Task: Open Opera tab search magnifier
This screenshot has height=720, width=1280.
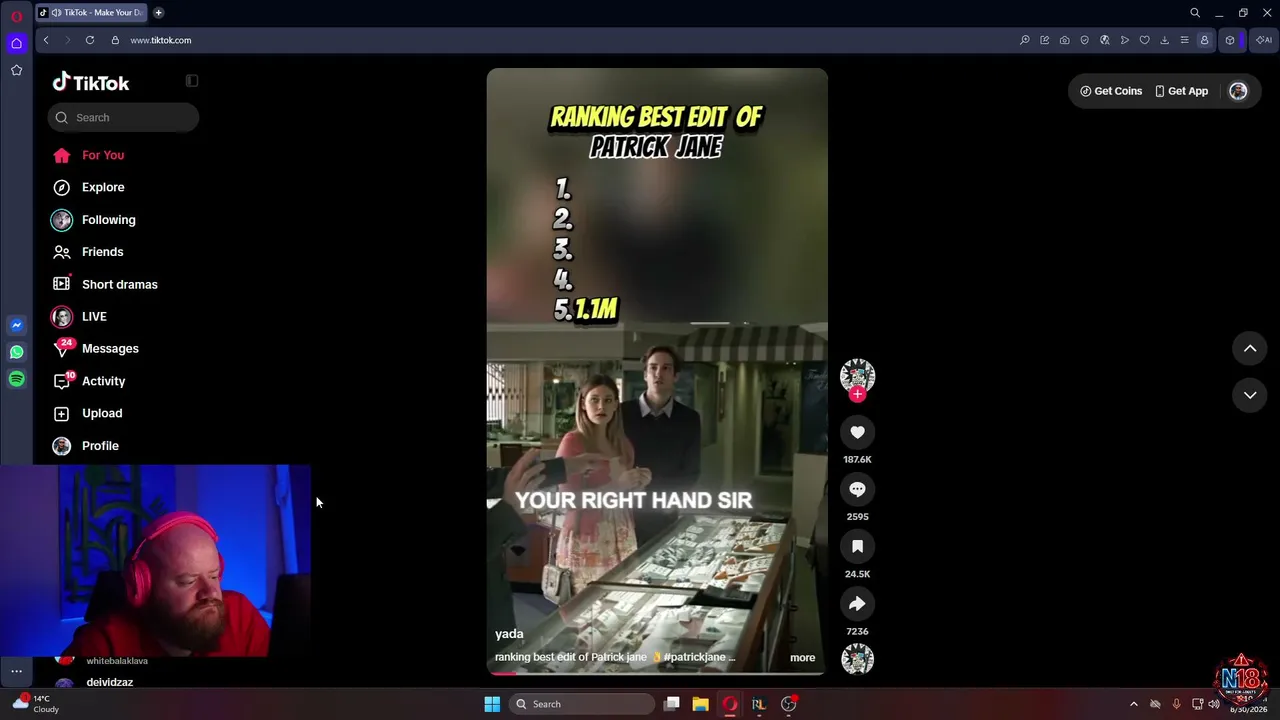Action: [x=1195, y=13]
